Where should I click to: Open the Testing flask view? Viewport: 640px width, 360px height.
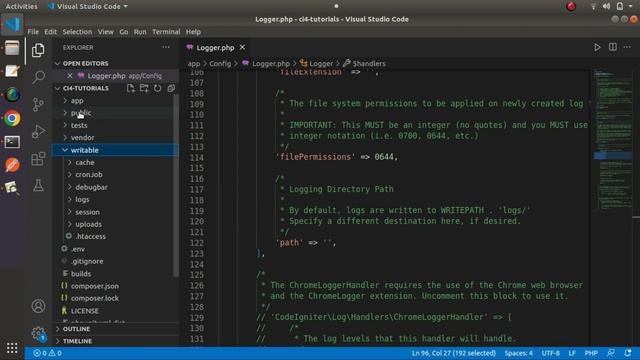coord(38,185)
